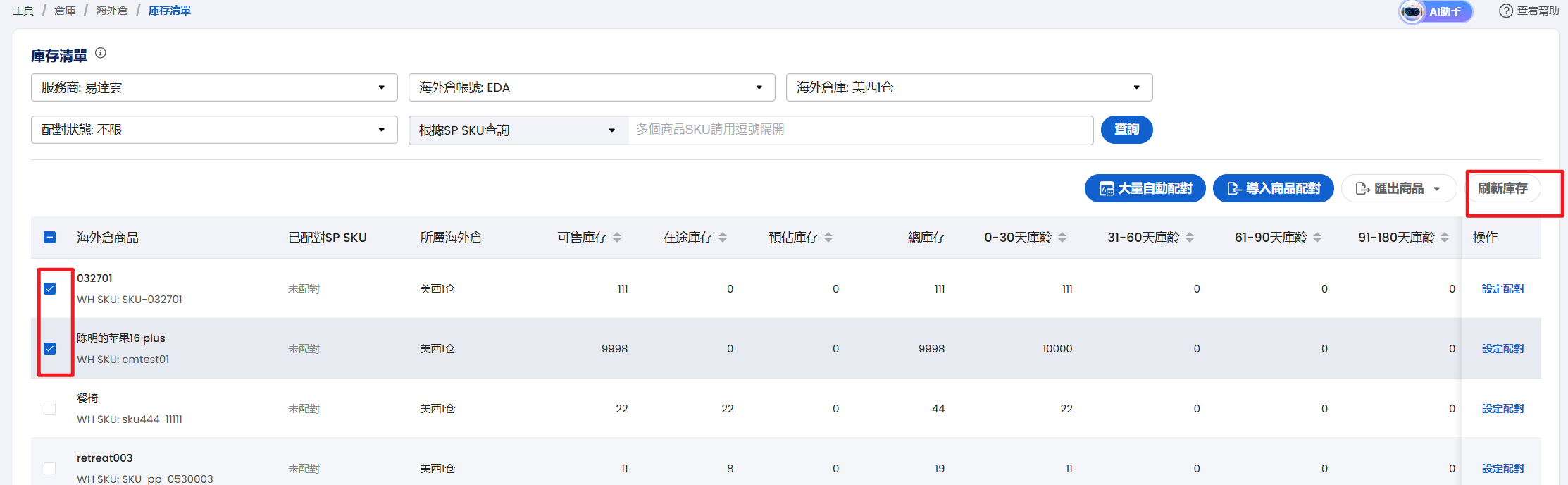Screen dimensions: 1568x485
Task: Focus the SKU search input field
Action: coord(860,130)
